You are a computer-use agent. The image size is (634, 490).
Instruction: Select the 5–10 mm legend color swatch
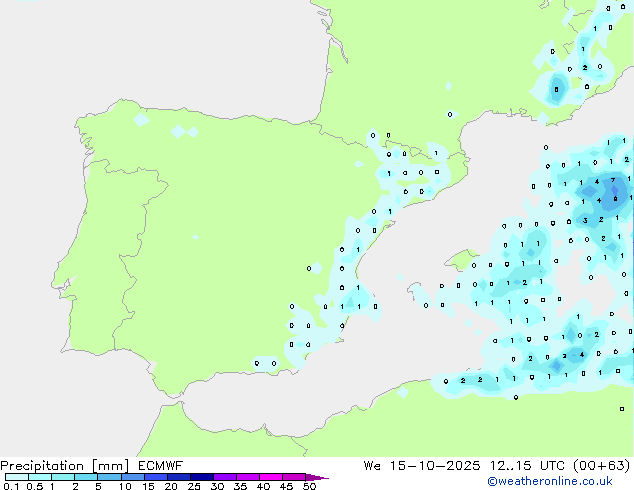coord(109,477)
